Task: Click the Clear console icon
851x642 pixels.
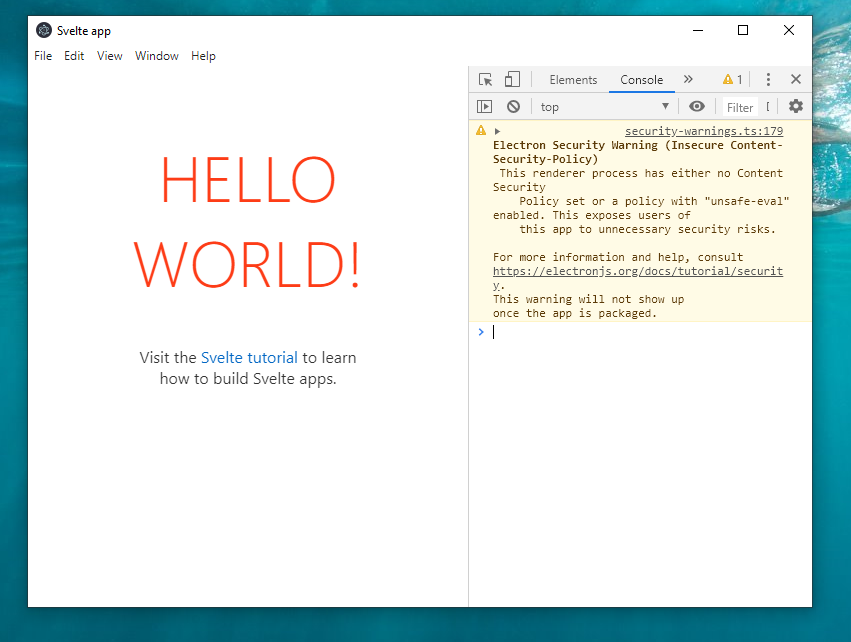Action: (513, 106)
